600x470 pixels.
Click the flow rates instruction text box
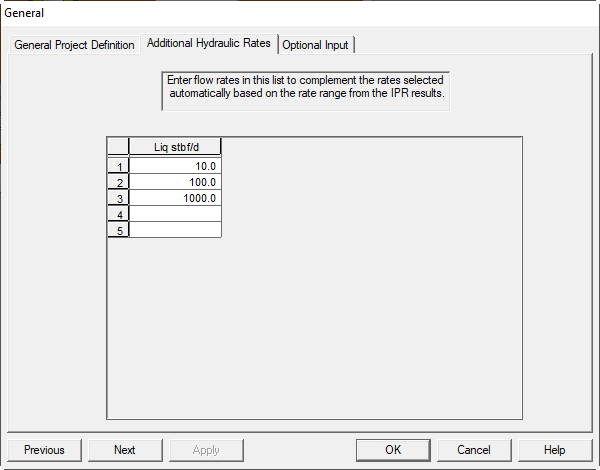pos(306,91)
